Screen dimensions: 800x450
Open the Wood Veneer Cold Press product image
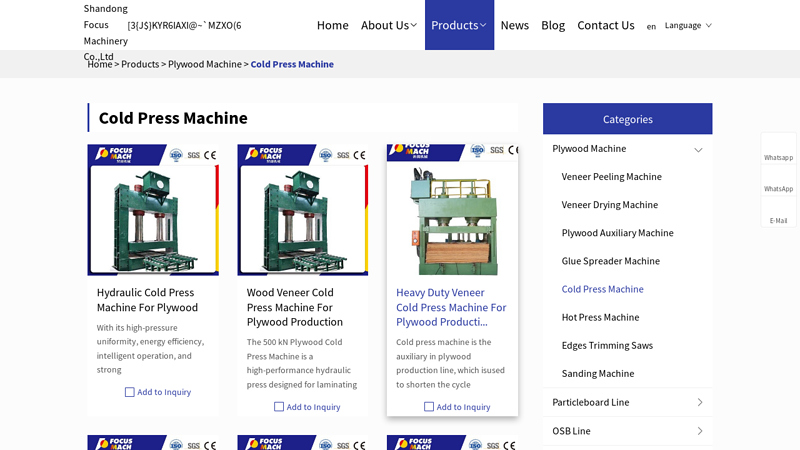pos(303,210)
